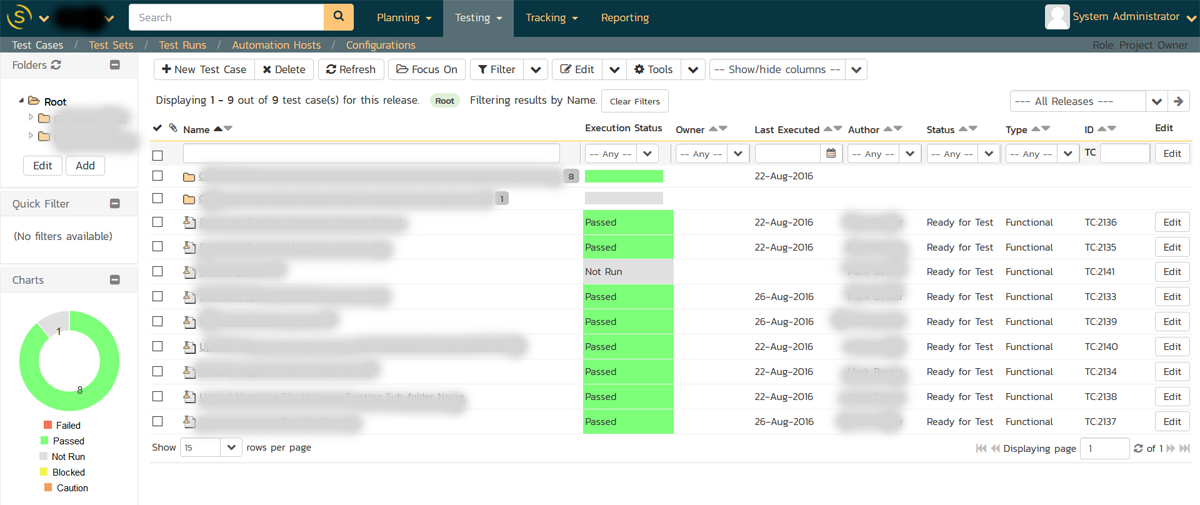Click the page refresh icon in pagination

1138,449
